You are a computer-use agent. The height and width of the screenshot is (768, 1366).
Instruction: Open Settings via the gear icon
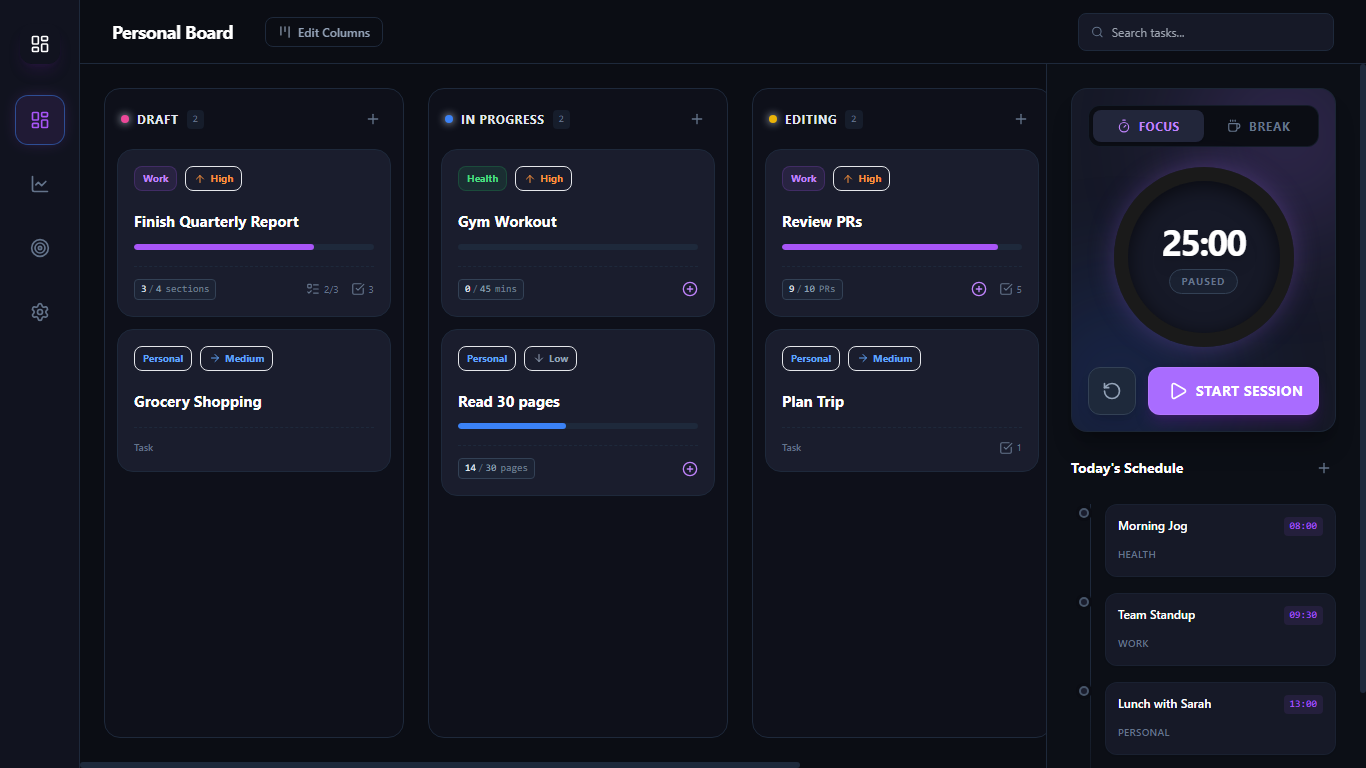(39, 312)
